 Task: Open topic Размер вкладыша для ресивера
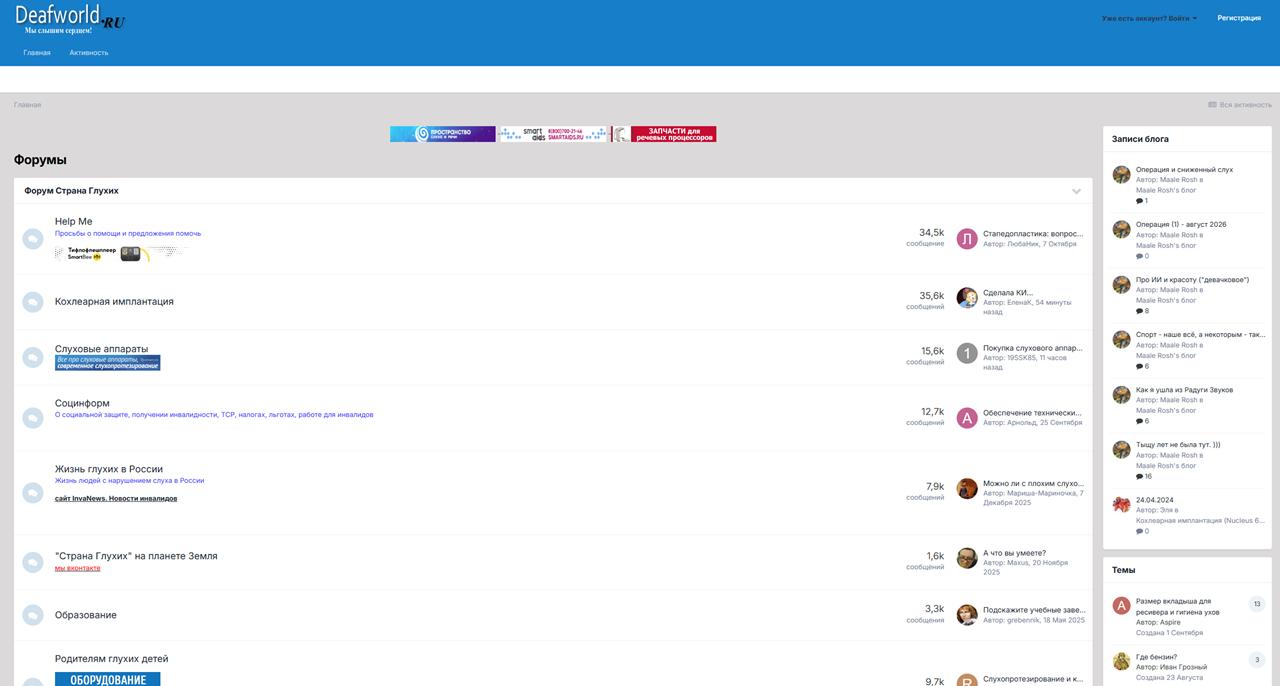point(1178,606)
